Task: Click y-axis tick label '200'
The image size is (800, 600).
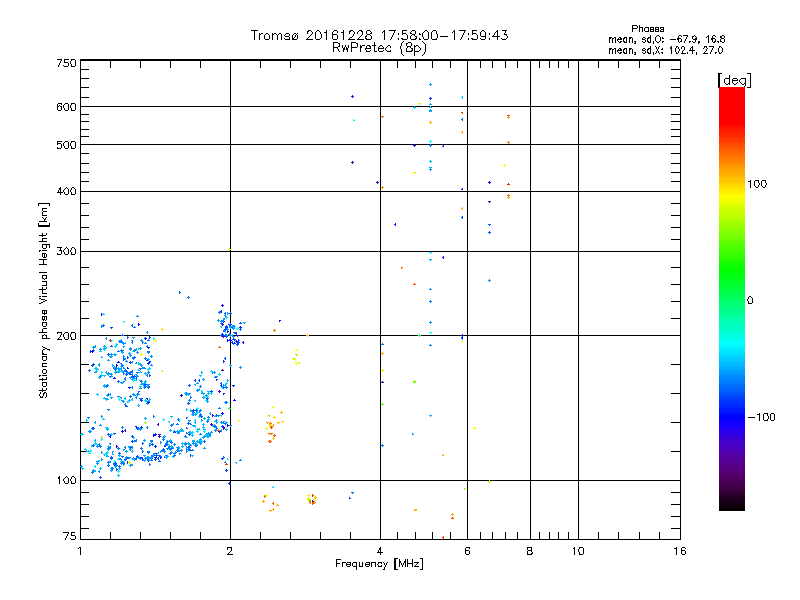Action: [x=66, y=336]
